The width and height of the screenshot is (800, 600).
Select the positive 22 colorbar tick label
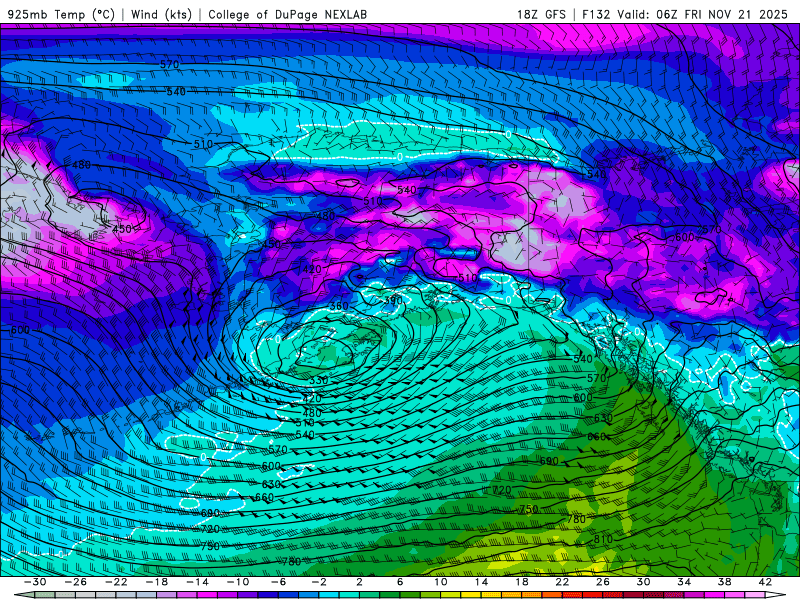[562, 582]
